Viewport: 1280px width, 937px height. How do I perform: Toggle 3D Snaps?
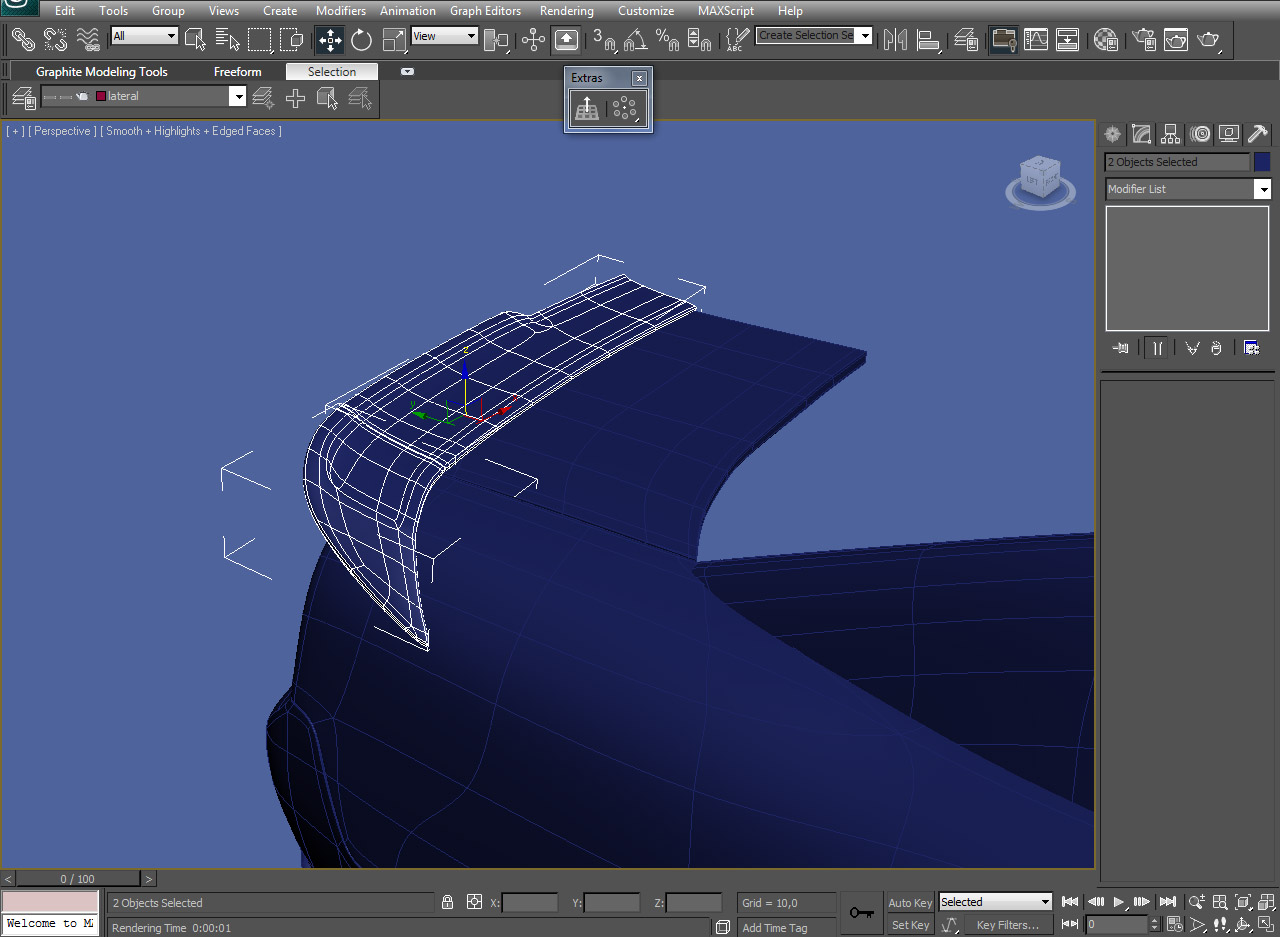point(604,40)
